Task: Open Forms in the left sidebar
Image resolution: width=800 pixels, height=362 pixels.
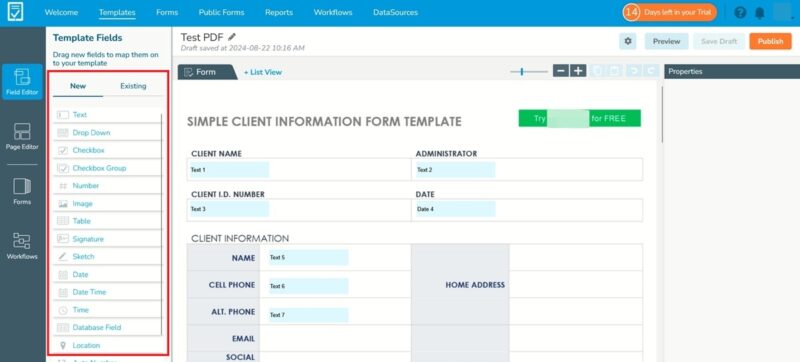Action: pos(22,191)
